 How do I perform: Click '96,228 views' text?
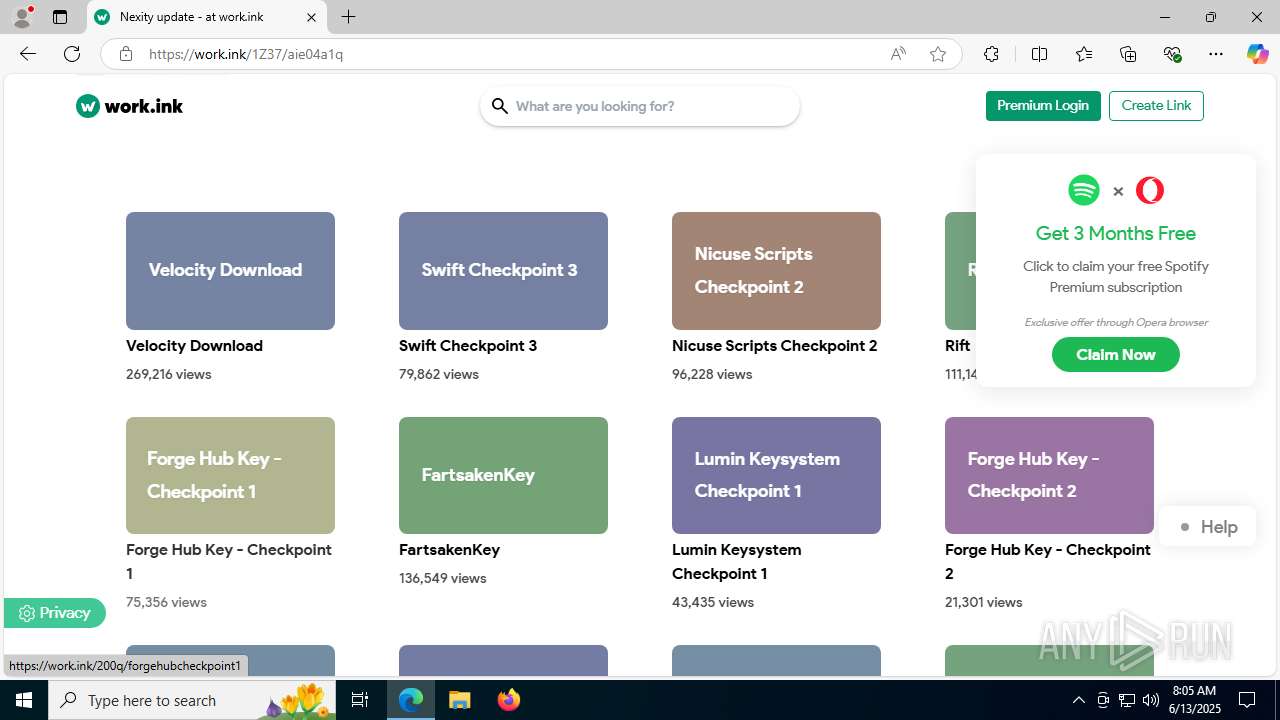point(712,374)
